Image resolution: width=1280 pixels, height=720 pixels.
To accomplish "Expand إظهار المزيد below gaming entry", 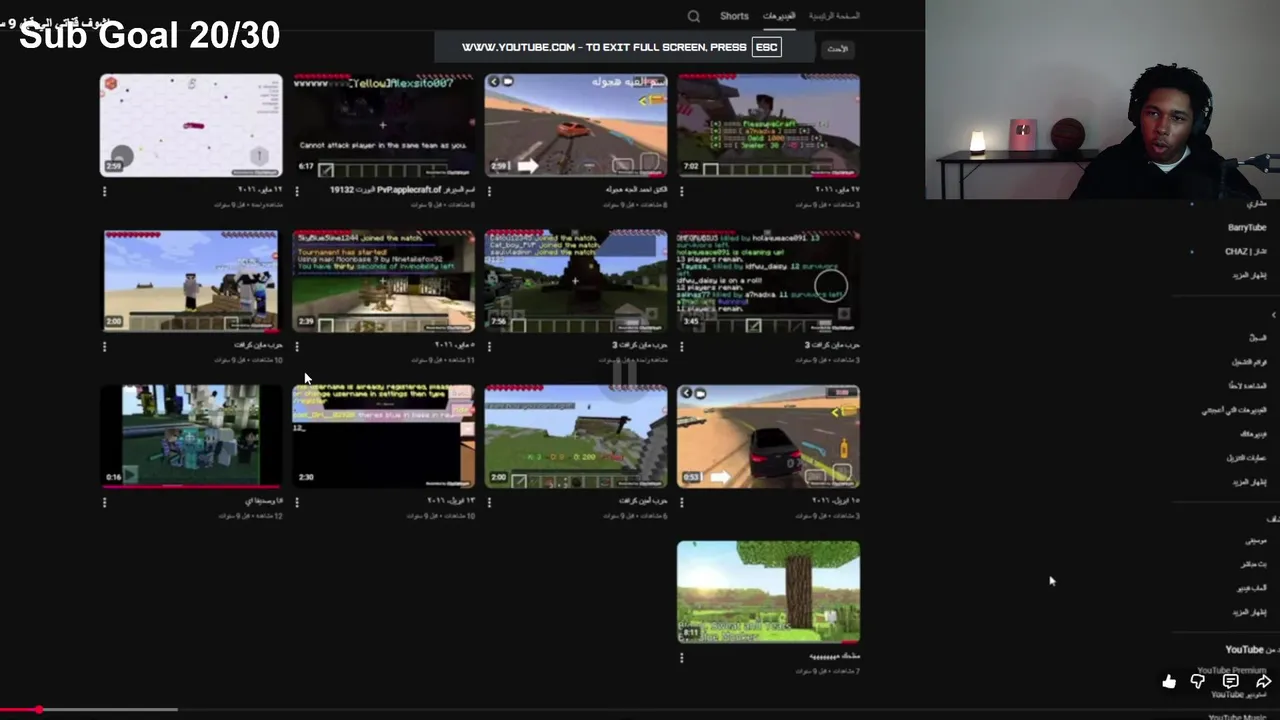I will pos(1249,613).
